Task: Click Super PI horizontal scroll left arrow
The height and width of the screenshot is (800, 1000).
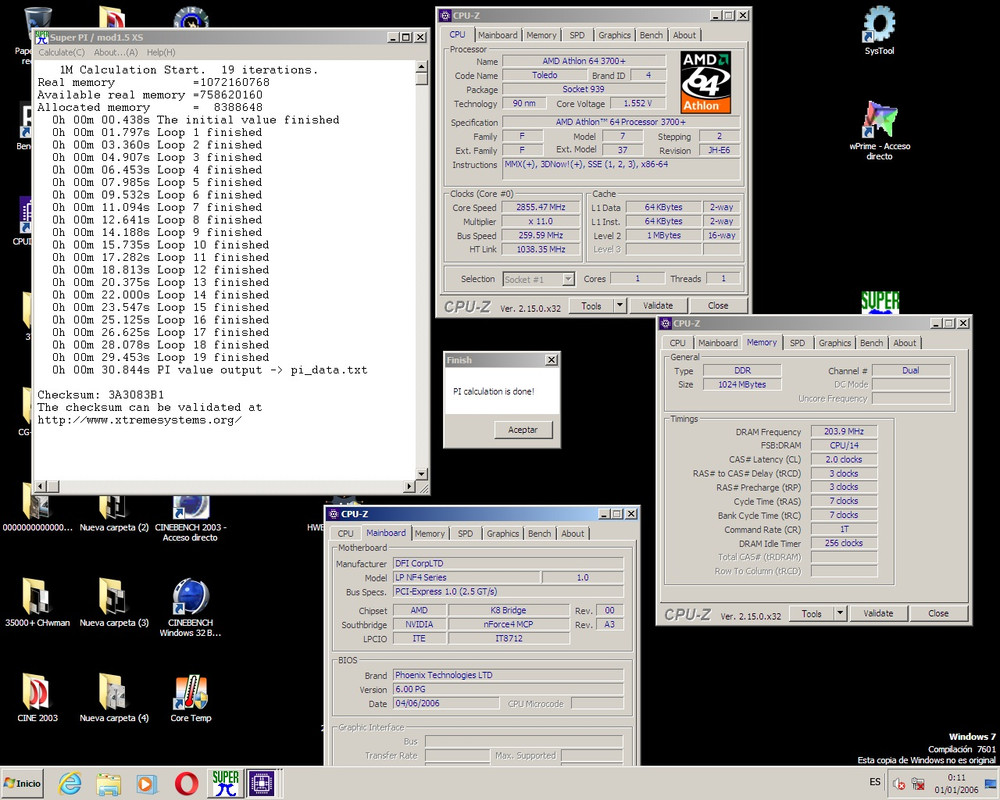Action: pyautogui.click(x=40, y=487)
